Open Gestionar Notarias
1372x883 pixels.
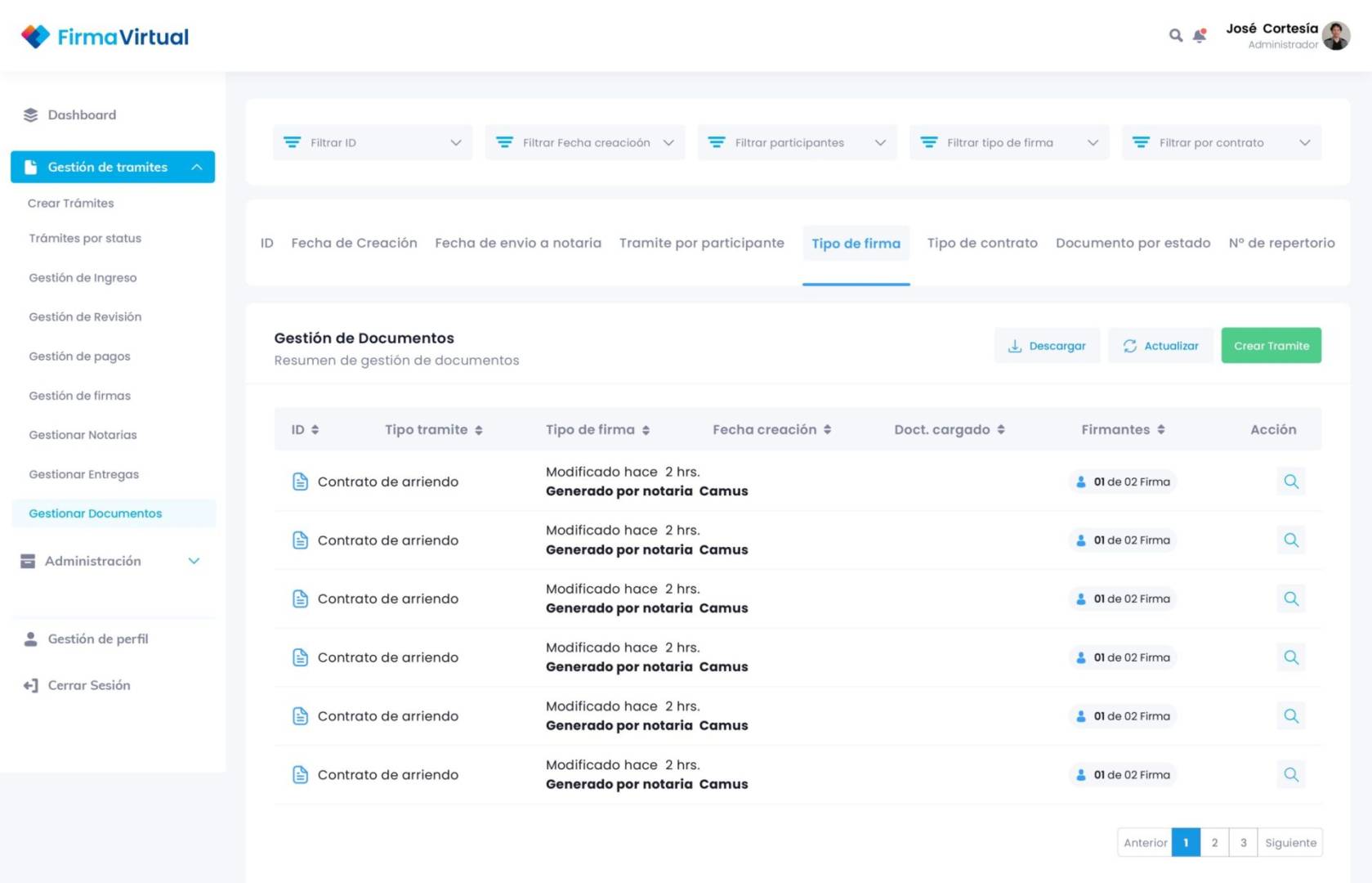pyautogui.click(x=83, y=434)
